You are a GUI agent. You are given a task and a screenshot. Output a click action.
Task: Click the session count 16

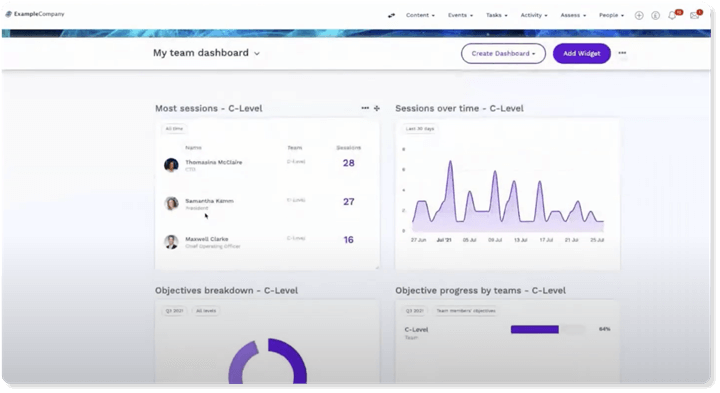[349, 240]
